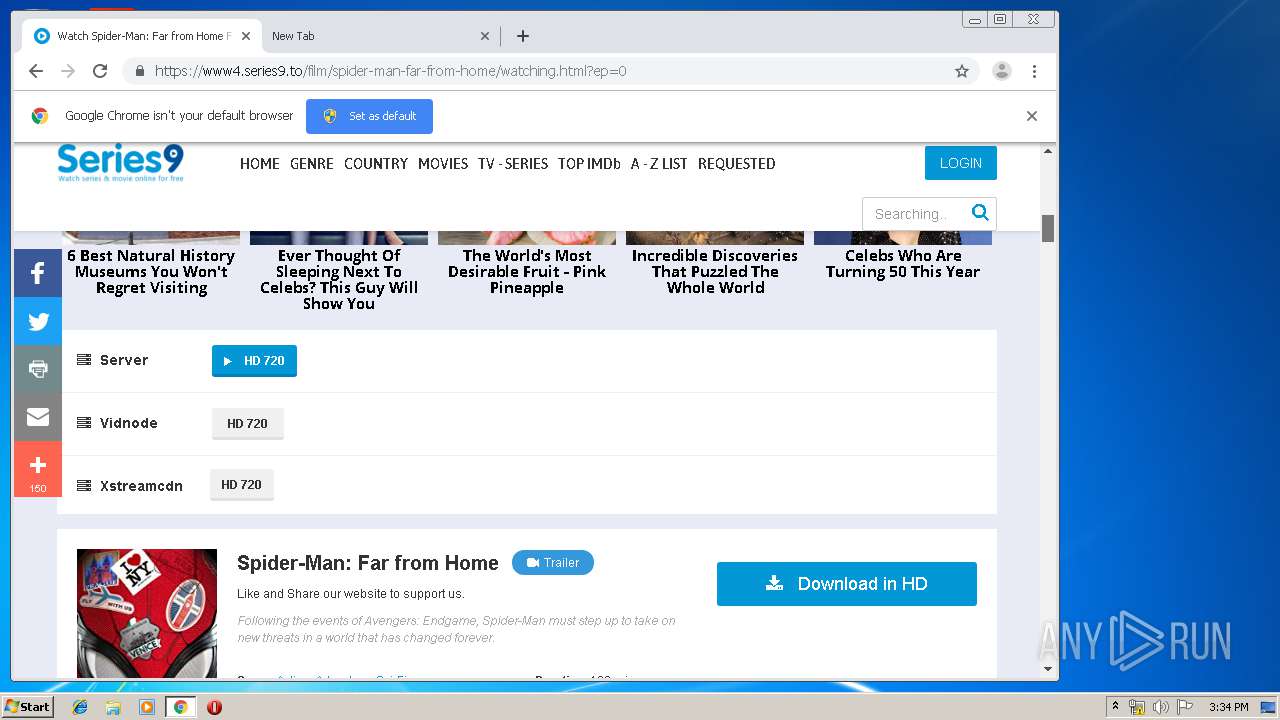The image size is (1280, 720).
Task: Close the Spider-Man tab
Action: (246, 36)
